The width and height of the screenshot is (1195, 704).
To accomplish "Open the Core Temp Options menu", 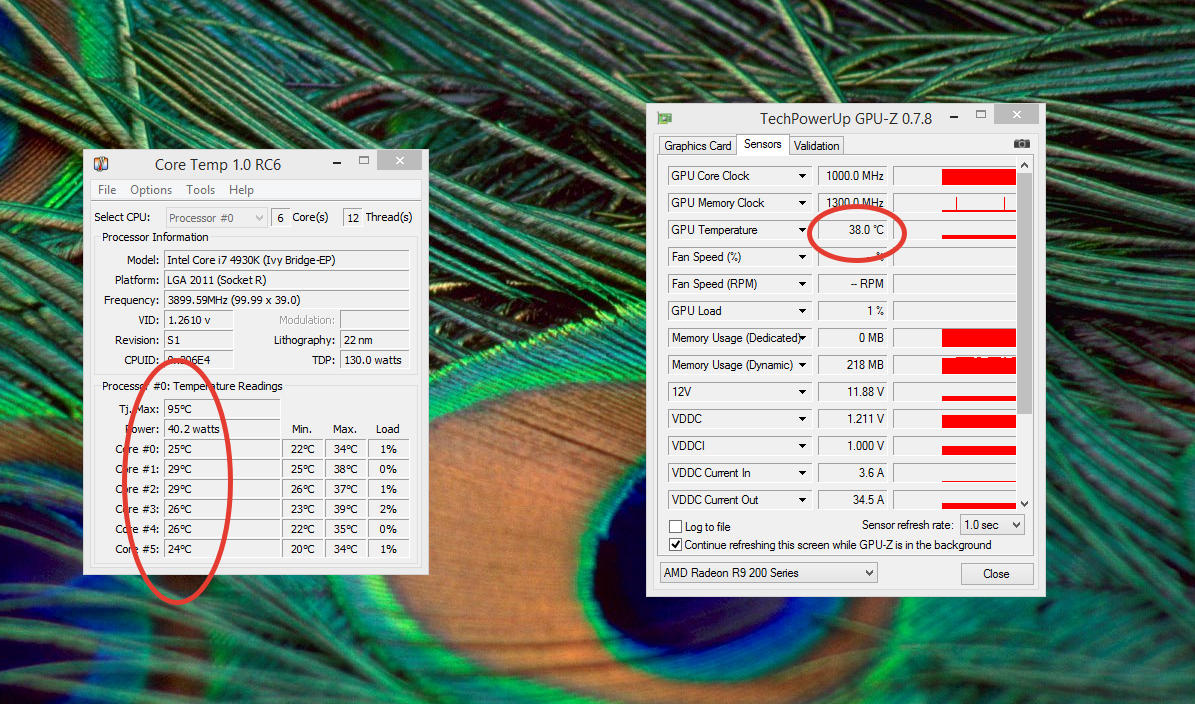I will pos(151,190).
